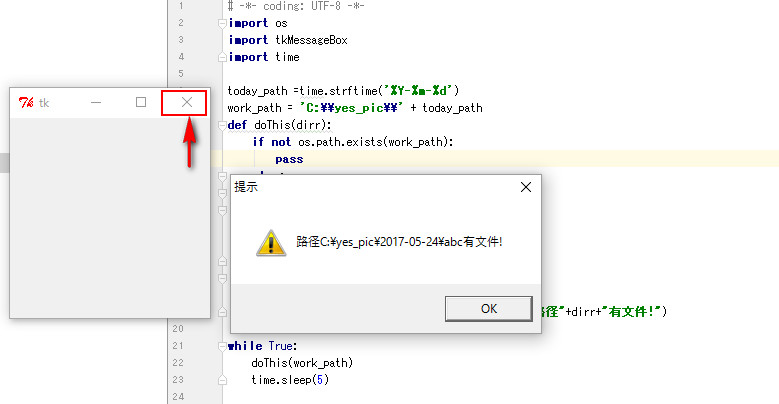Click line number 3 in the gutter

(181, 40)
